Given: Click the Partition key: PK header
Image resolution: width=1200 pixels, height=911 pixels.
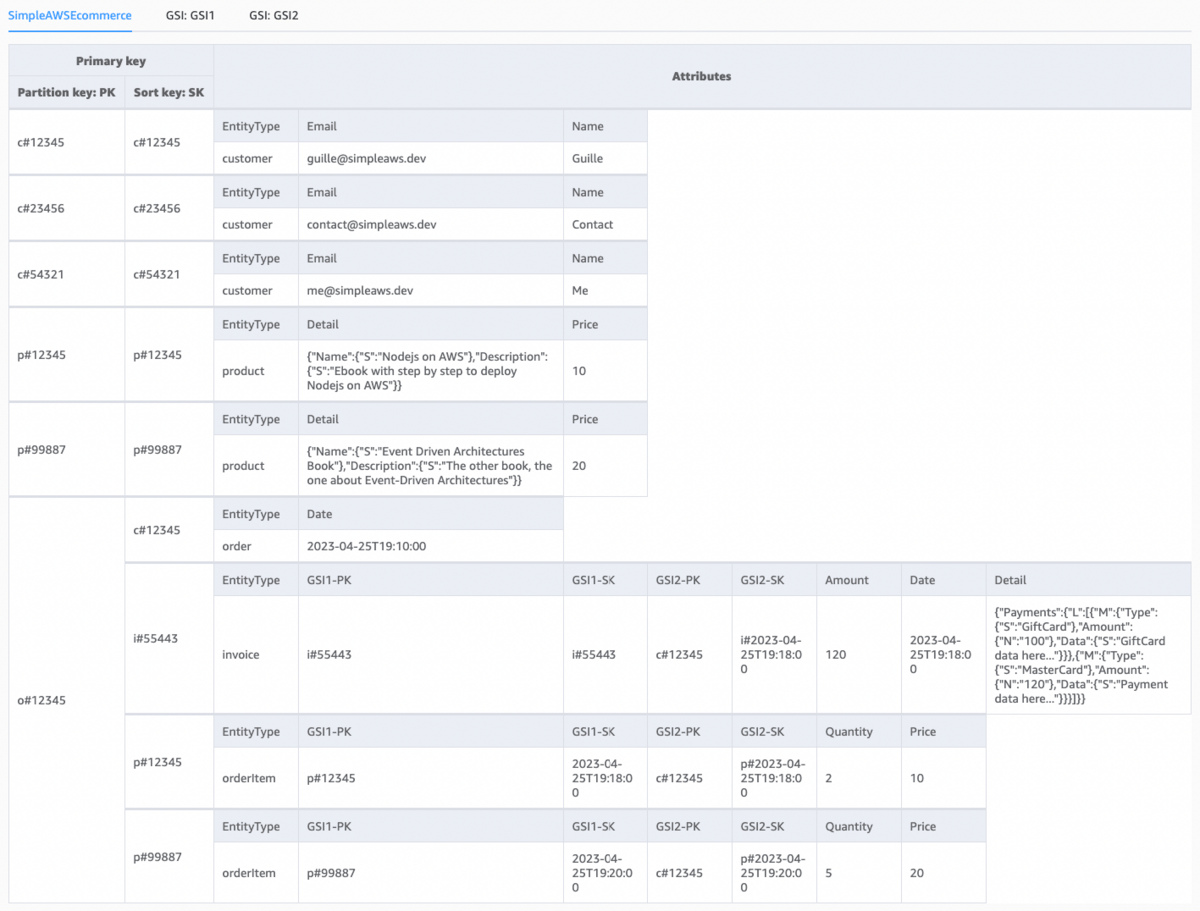Looking at the screenshot, I should 67,93.
